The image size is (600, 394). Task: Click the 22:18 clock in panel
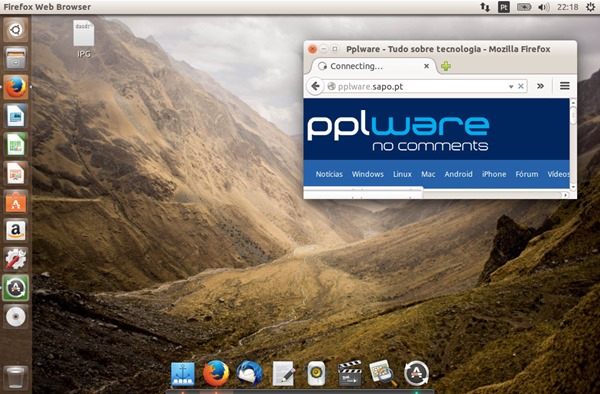[x=568, y=7]
